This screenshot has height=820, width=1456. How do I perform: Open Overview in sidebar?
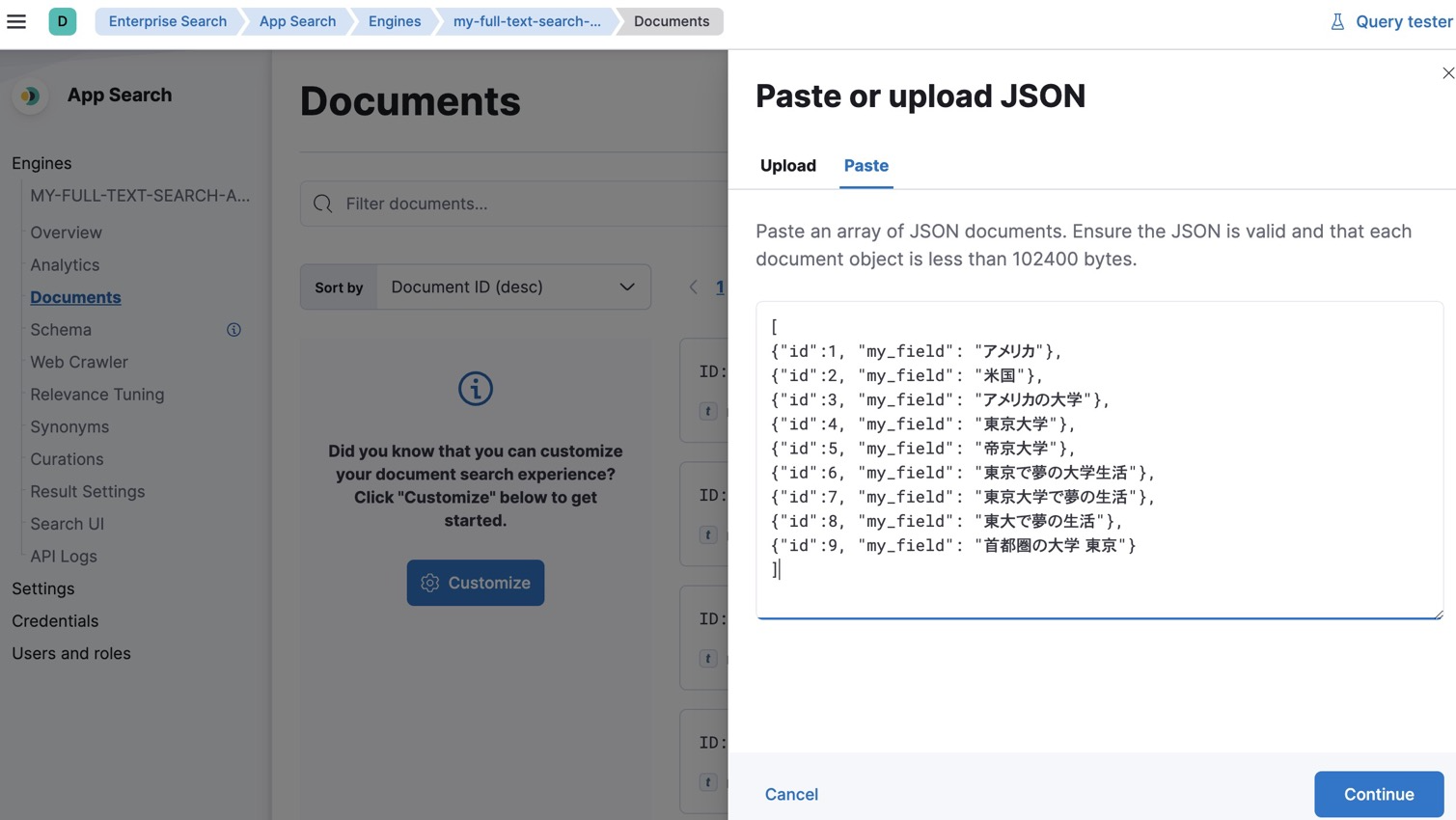coord(66,232)
